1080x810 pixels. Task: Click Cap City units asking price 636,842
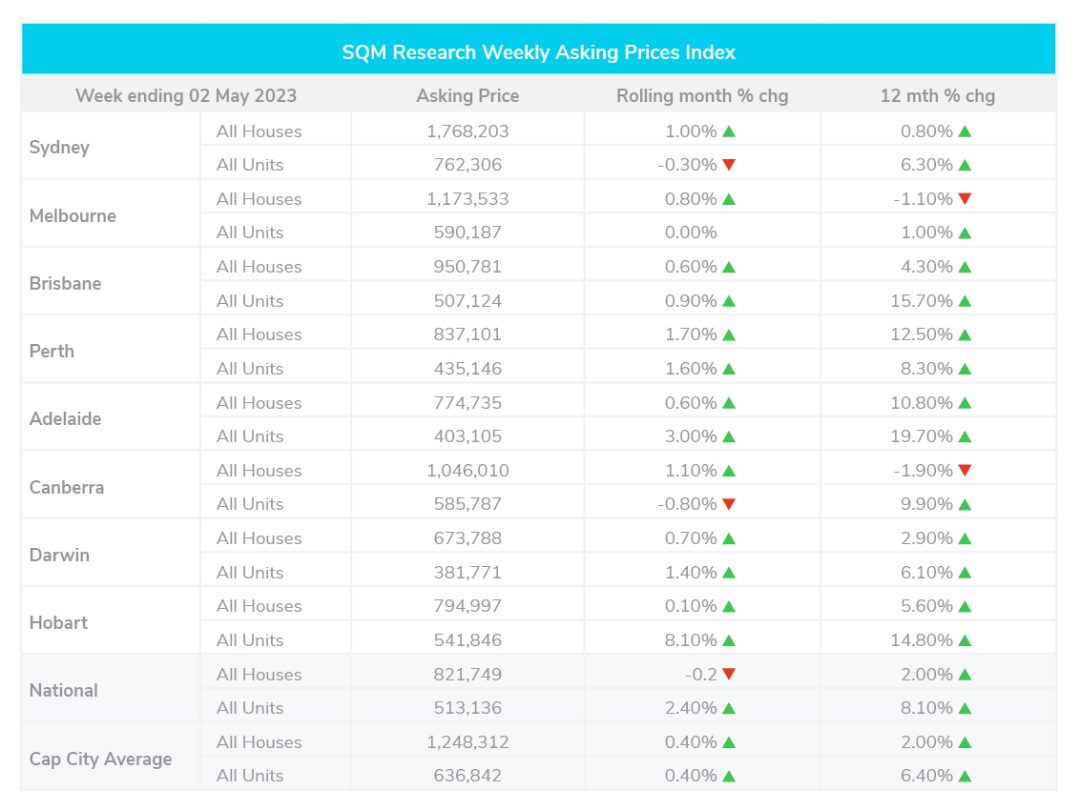pyautogui.click(x=468, y=776)
